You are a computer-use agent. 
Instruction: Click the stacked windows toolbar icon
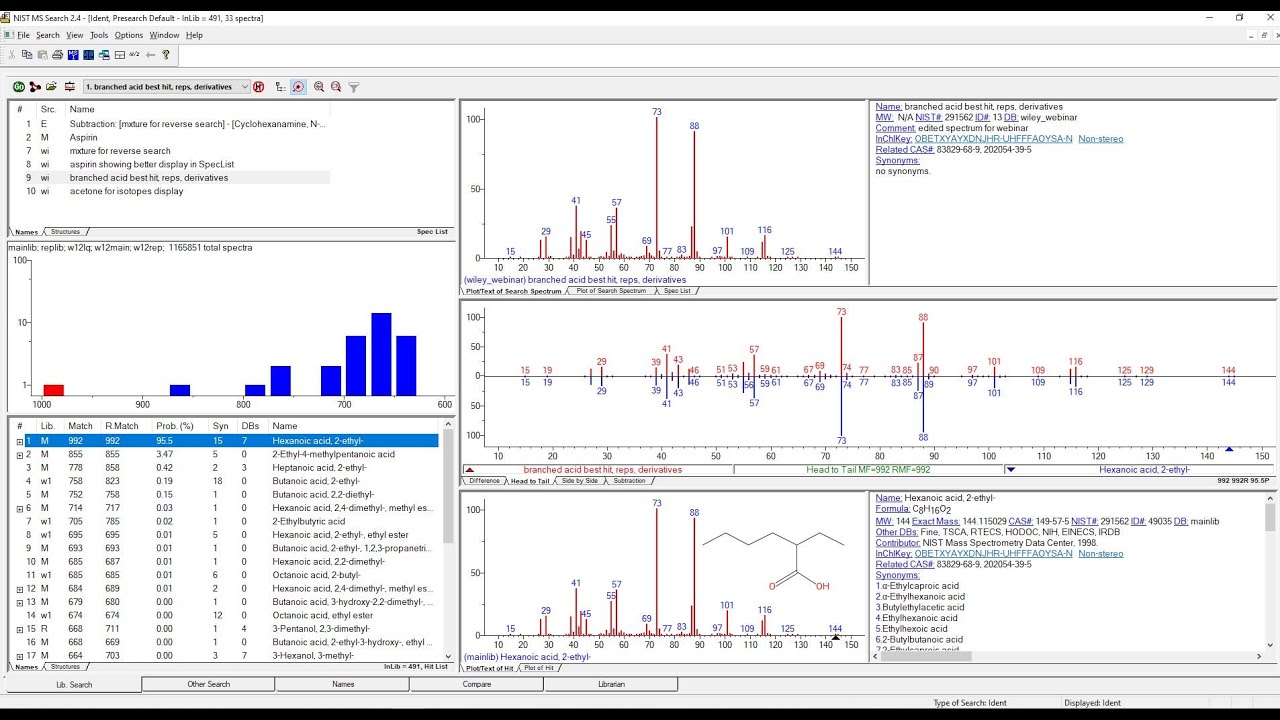coord(104,55)
